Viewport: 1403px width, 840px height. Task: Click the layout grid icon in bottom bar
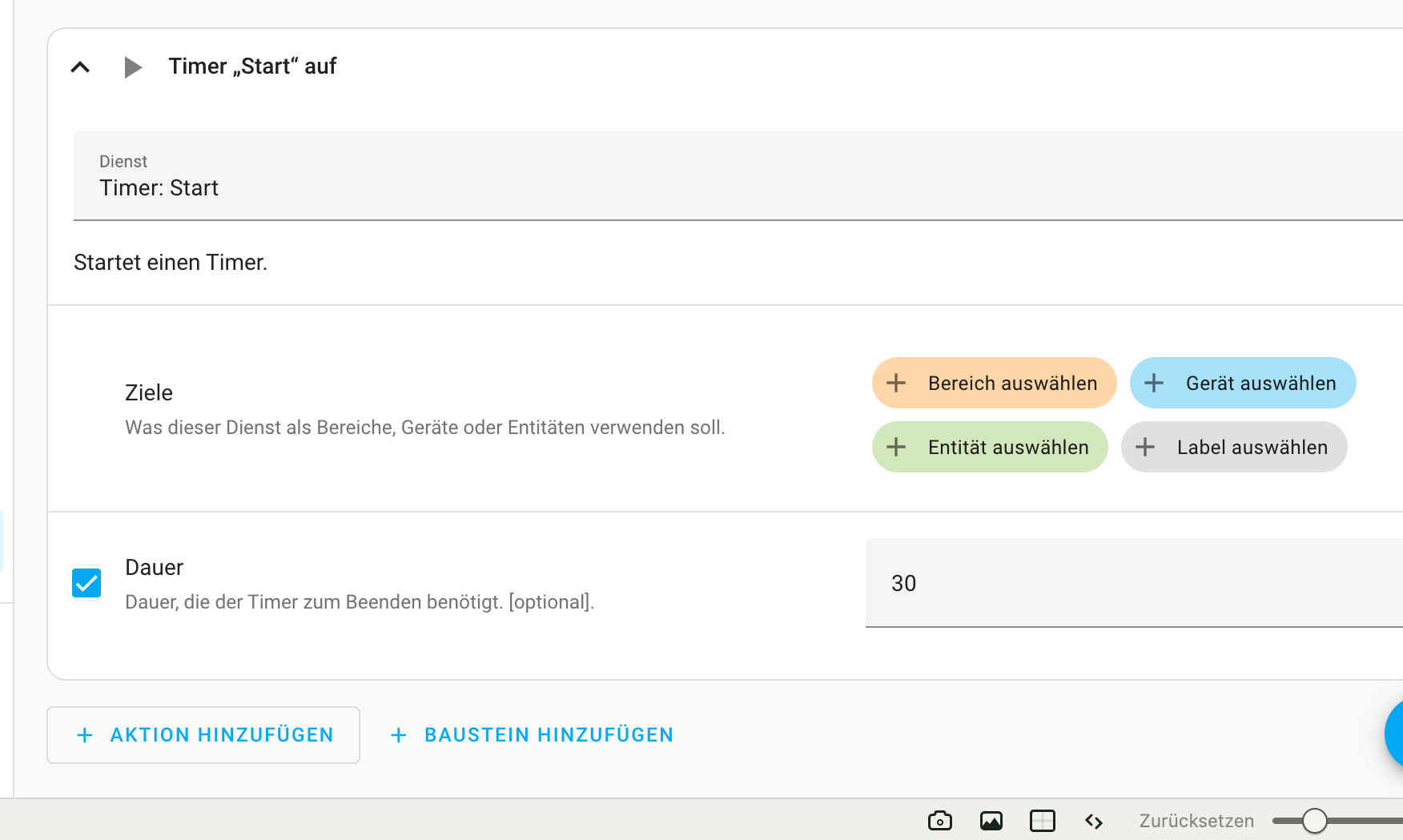(1043, 821)
